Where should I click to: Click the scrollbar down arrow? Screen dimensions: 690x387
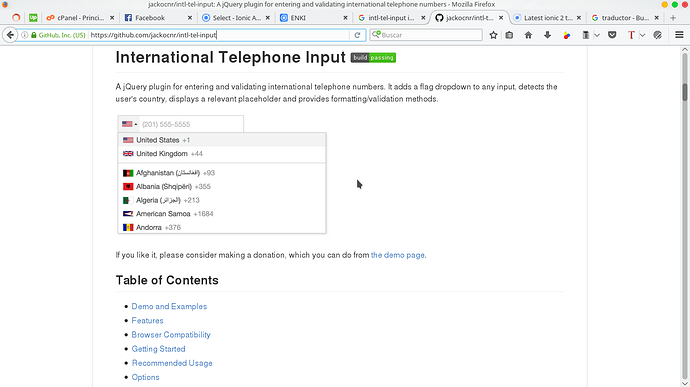[685, 383]
